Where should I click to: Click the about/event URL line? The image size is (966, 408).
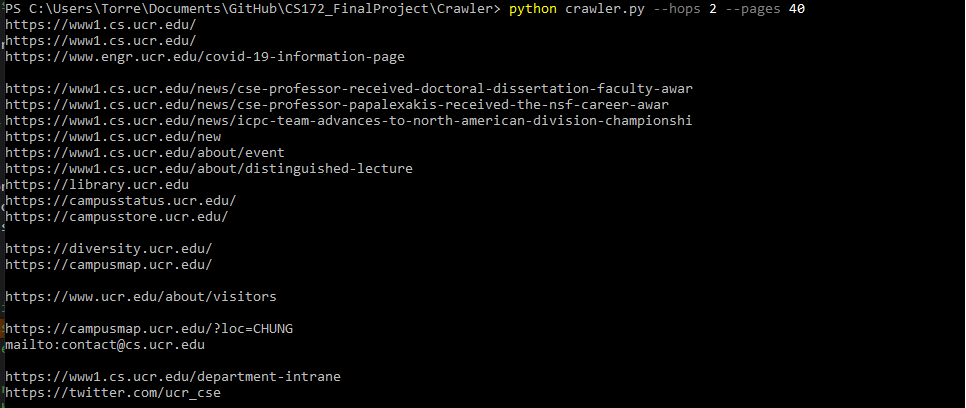pos(145,153)
